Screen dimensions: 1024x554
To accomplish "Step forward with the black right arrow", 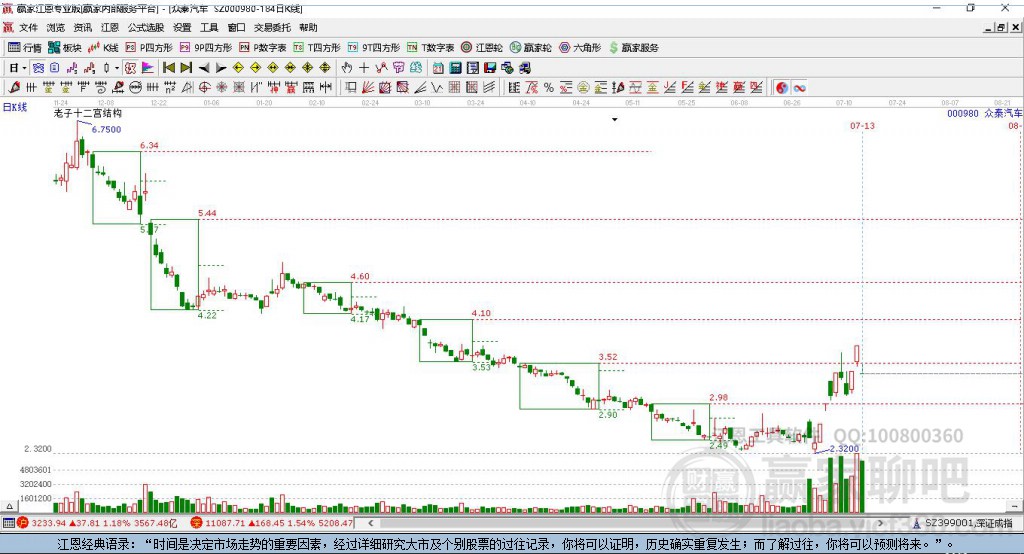I will tap(221, 68).
